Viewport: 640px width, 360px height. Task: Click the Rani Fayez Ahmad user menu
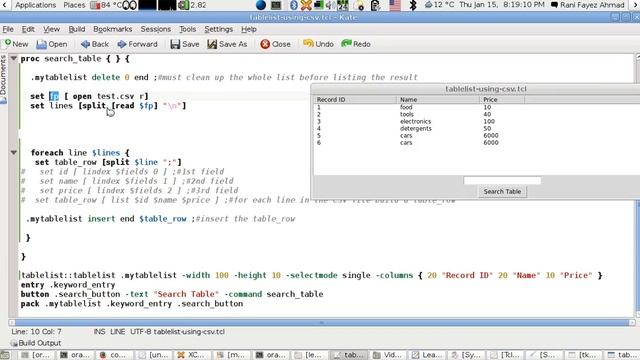(588, 5)
